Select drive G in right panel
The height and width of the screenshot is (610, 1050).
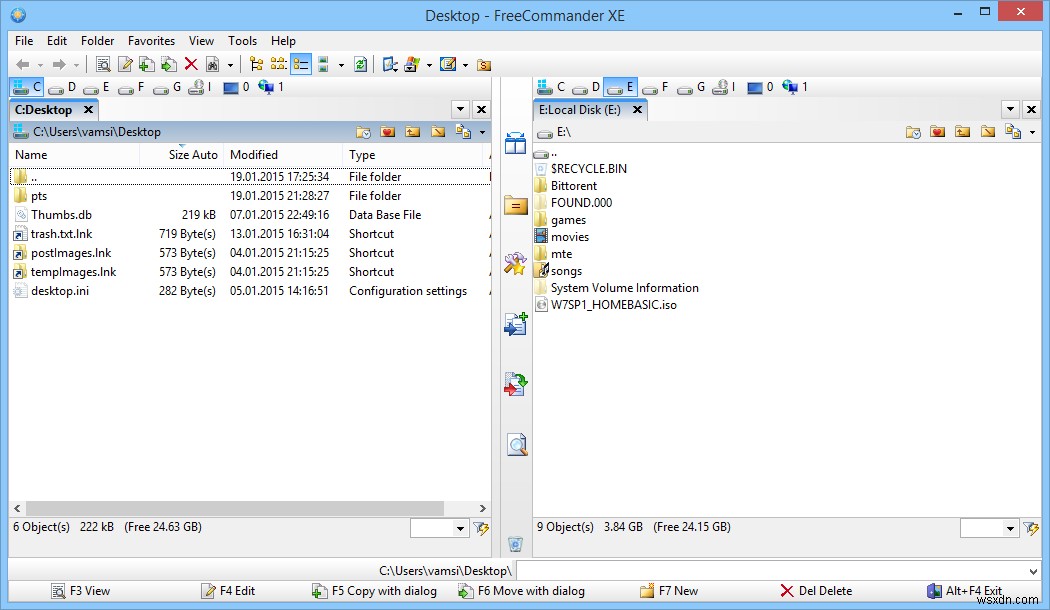pyautogui.click(x=692, y=87)
